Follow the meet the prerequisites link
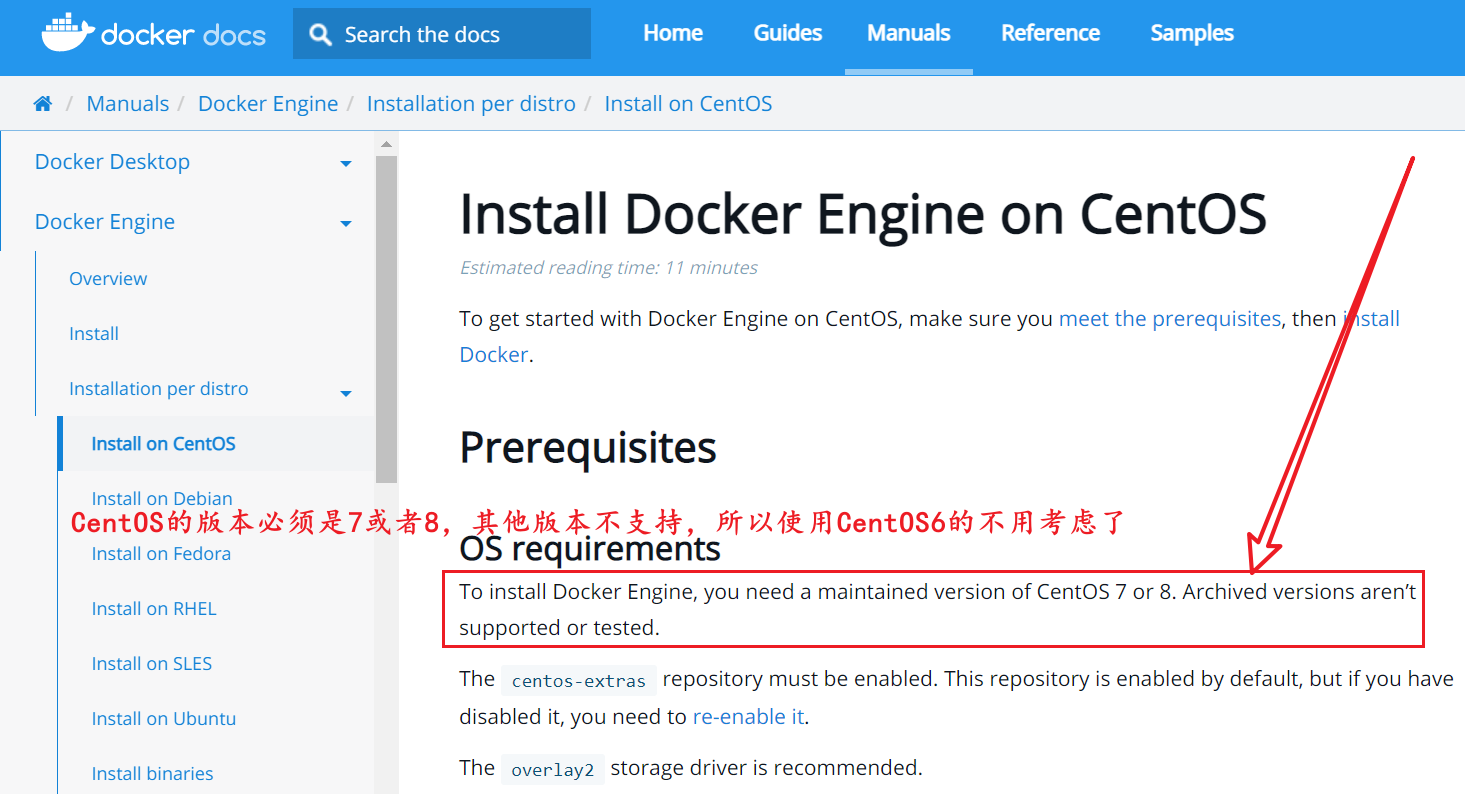 click(x=1170, y=319)
